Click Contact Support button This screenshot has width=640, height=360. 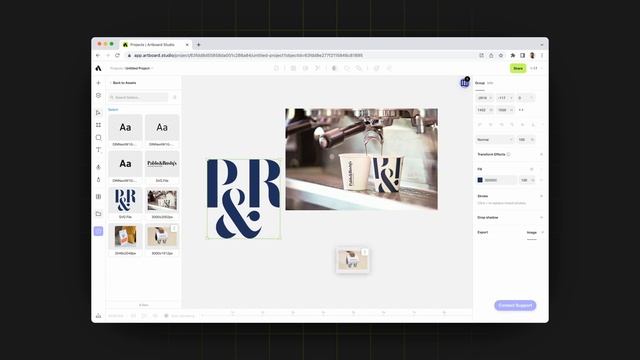(515, 305)
